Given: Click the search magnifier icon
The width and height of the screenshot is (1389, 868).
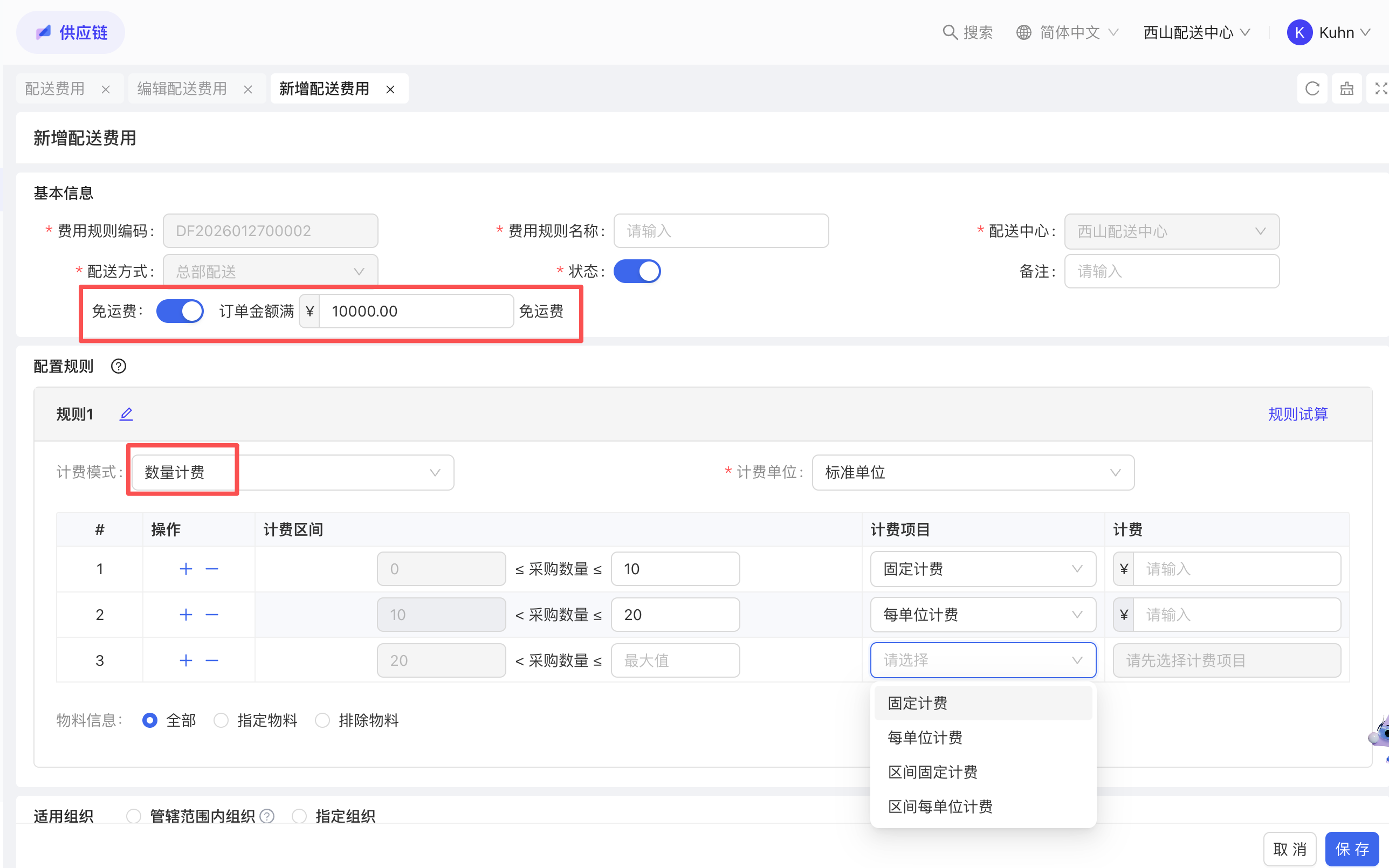Looking at the screenshot, I should coord(950,32).
